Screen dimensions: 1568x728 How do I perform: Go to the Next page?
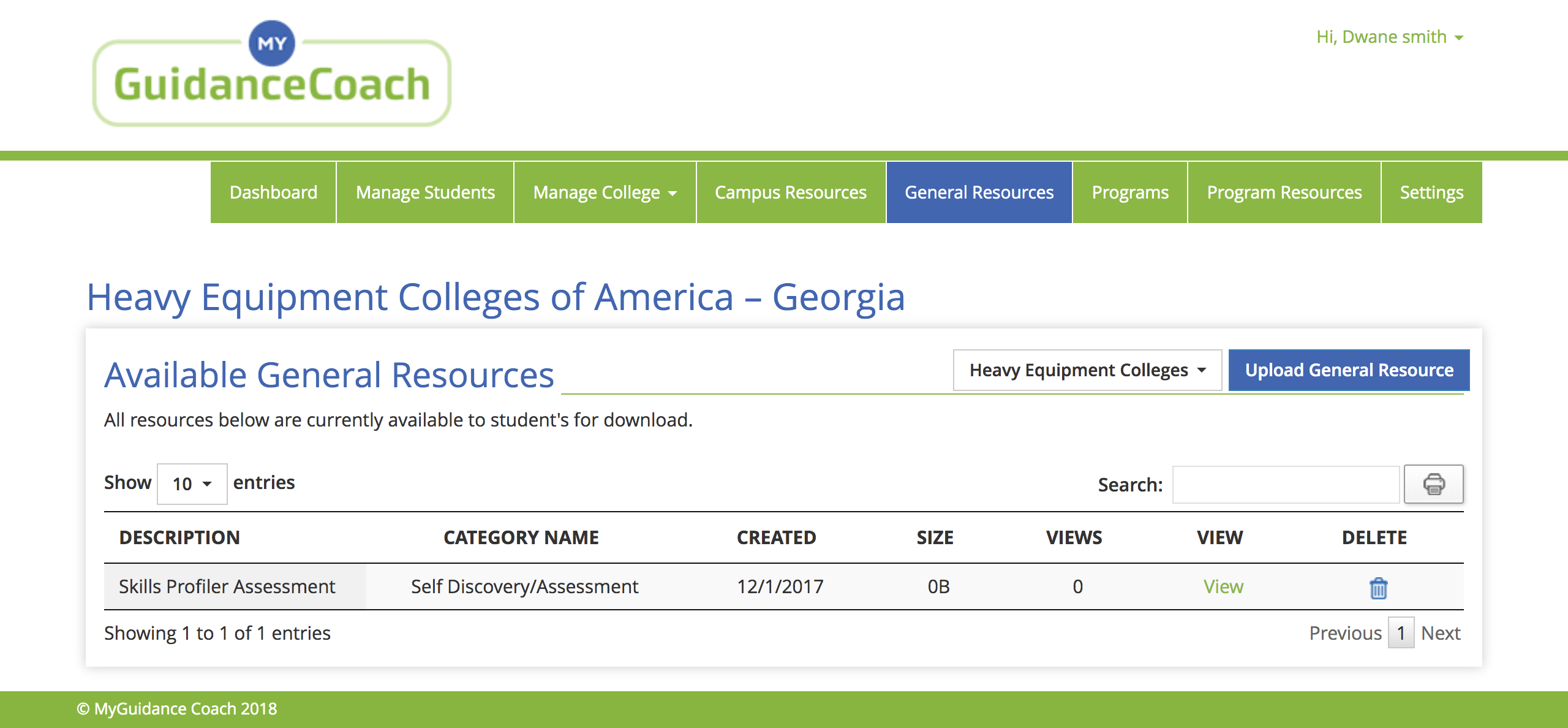point(1441,633)
